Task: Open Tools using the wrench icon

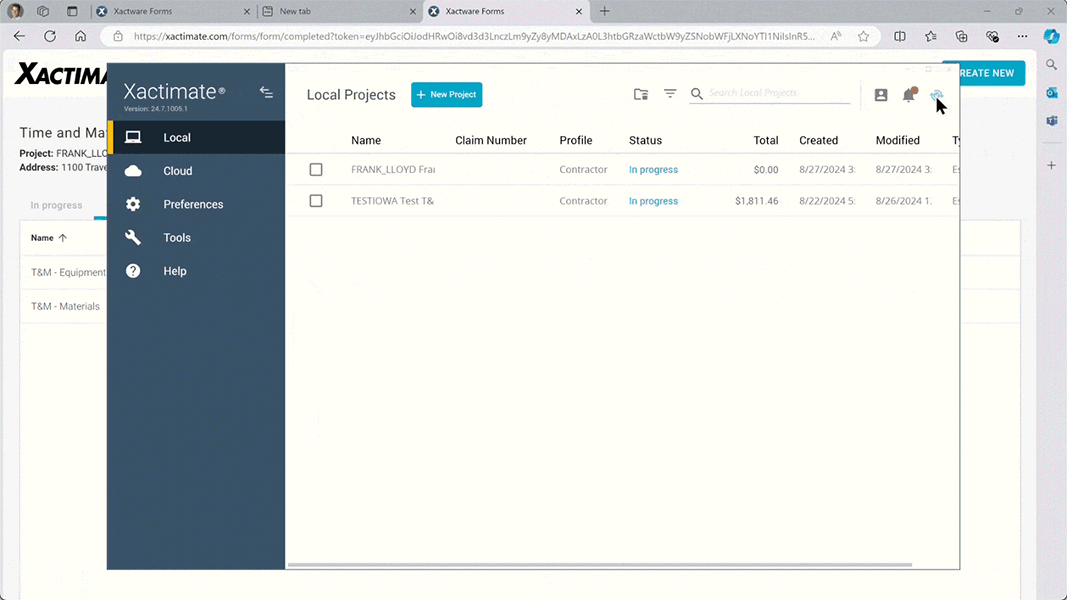Action: (177, 237)
